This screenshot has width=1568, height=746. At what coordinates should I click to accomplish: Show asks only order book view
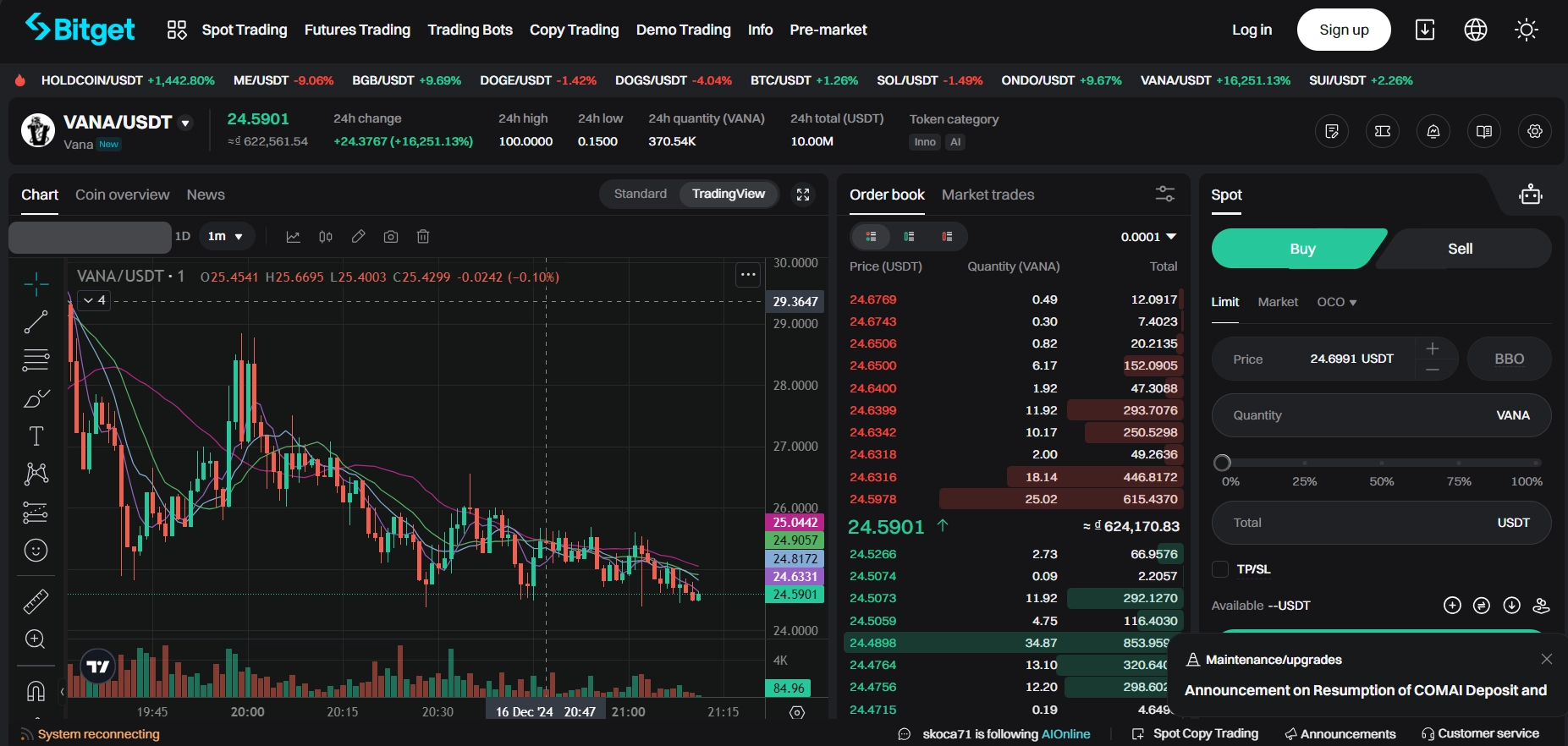pos(947,237)
